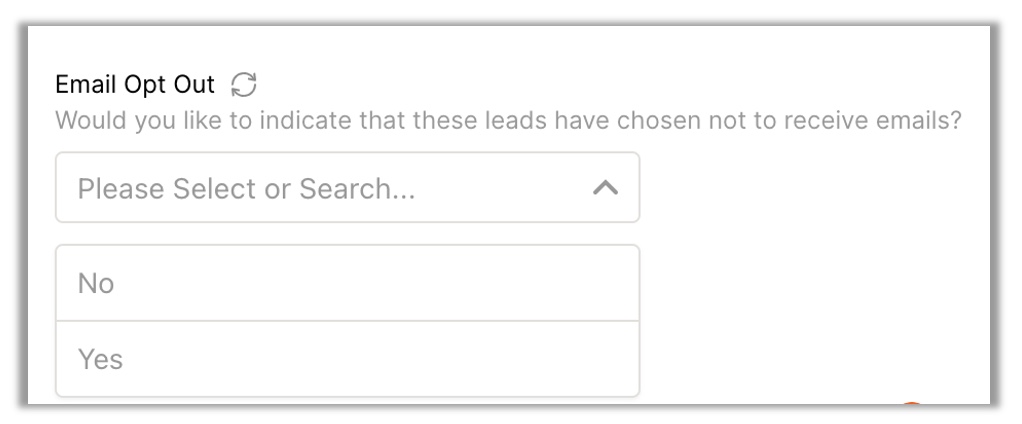Click the word "Yes" in the options
Screen dimensions: 1022x424
pos(100,359)
